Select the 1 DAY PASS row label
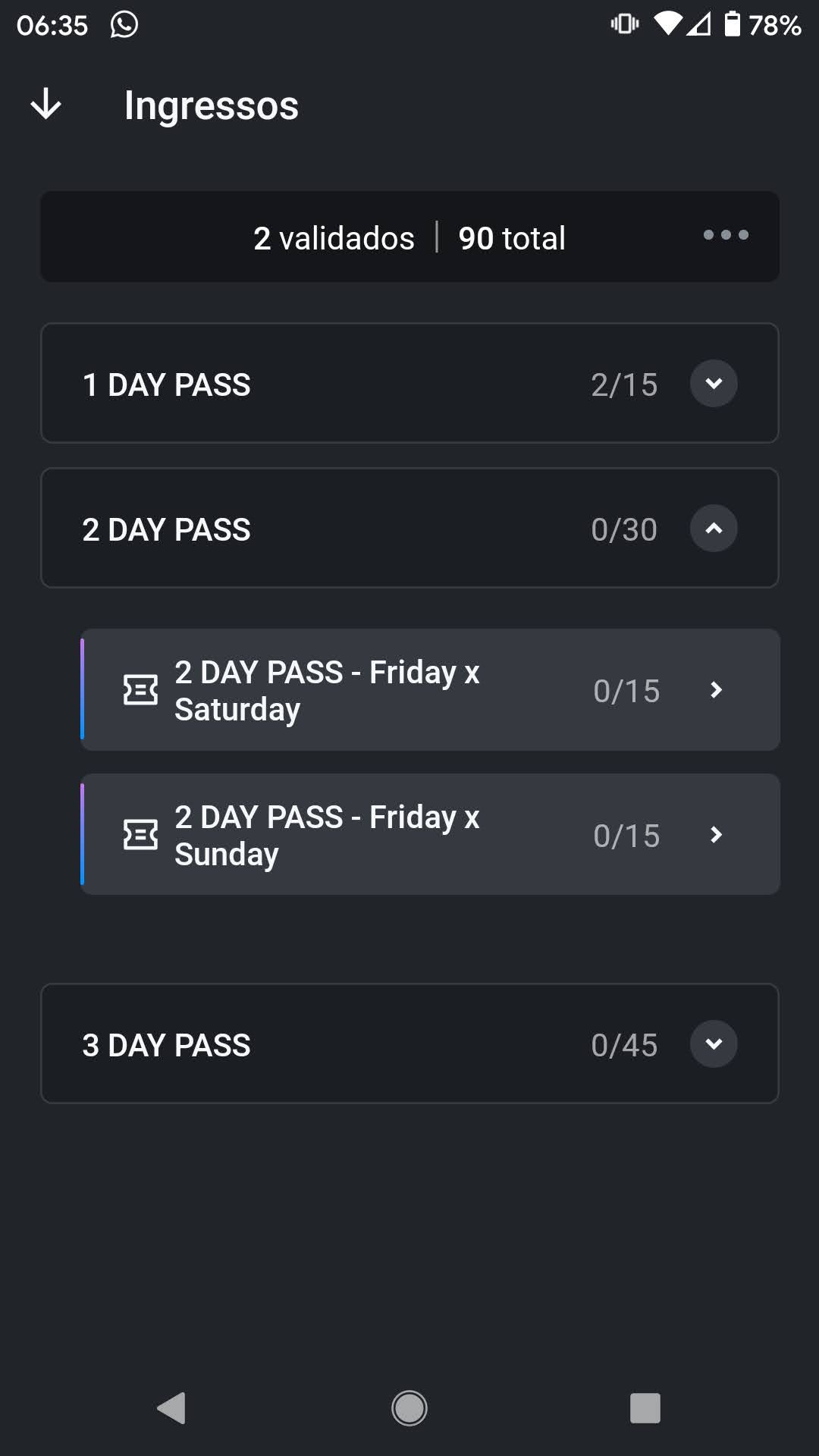 tap(166, 384)
